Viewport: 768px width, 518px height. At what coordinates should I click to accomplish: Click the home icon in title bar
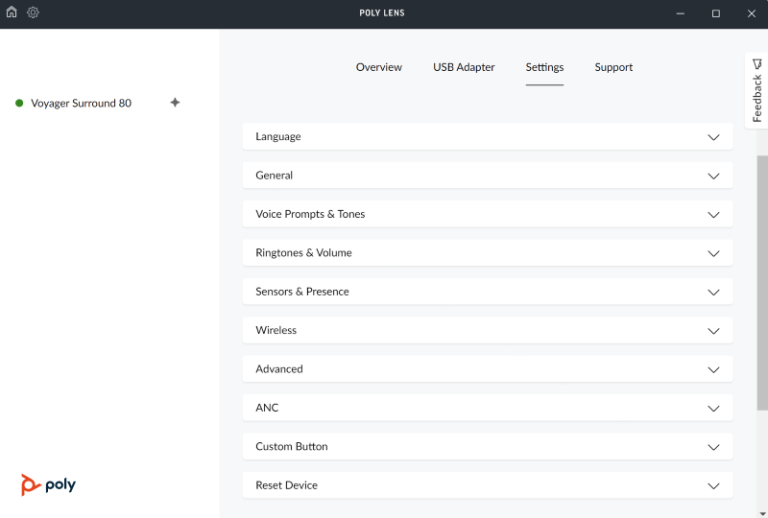click(12, 13)
